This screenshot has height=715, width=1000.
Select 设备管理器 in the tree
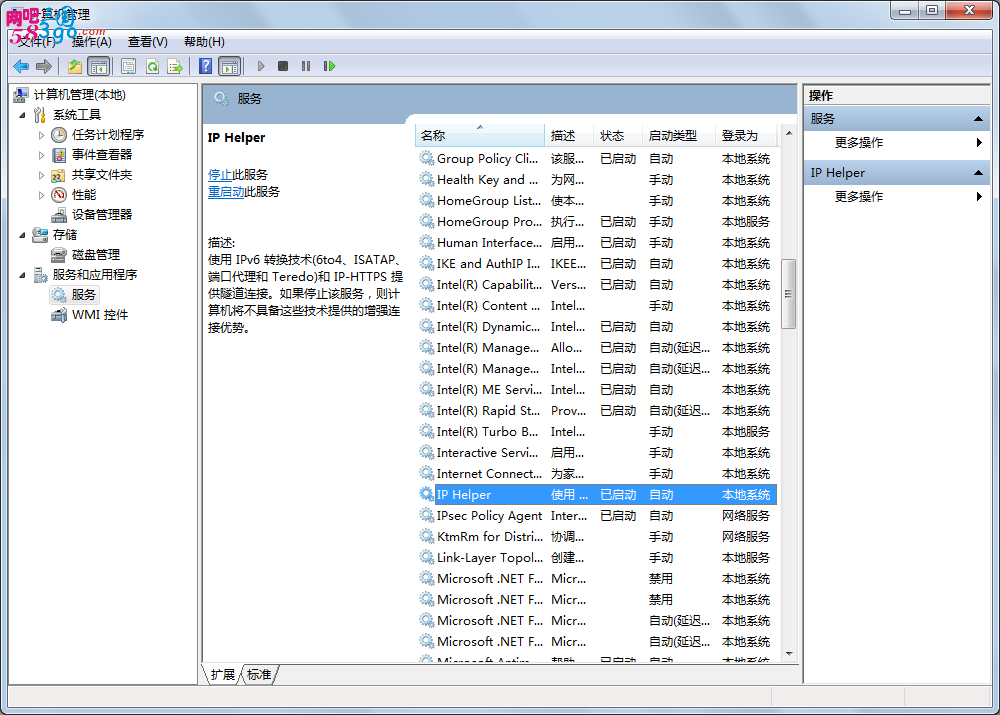[101, 215]
